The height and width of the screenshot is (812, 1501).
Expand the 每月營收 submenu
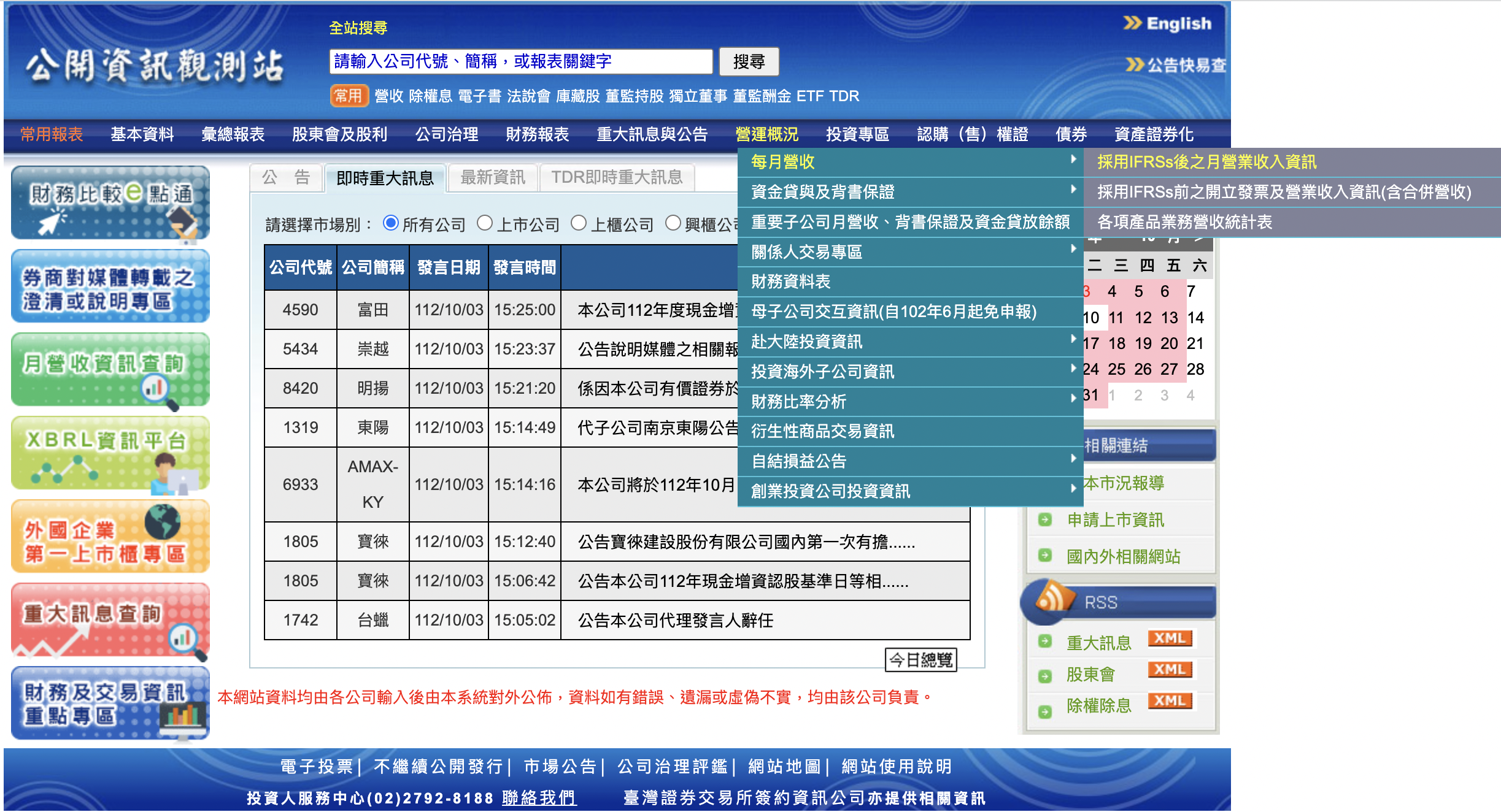[911, 162]
